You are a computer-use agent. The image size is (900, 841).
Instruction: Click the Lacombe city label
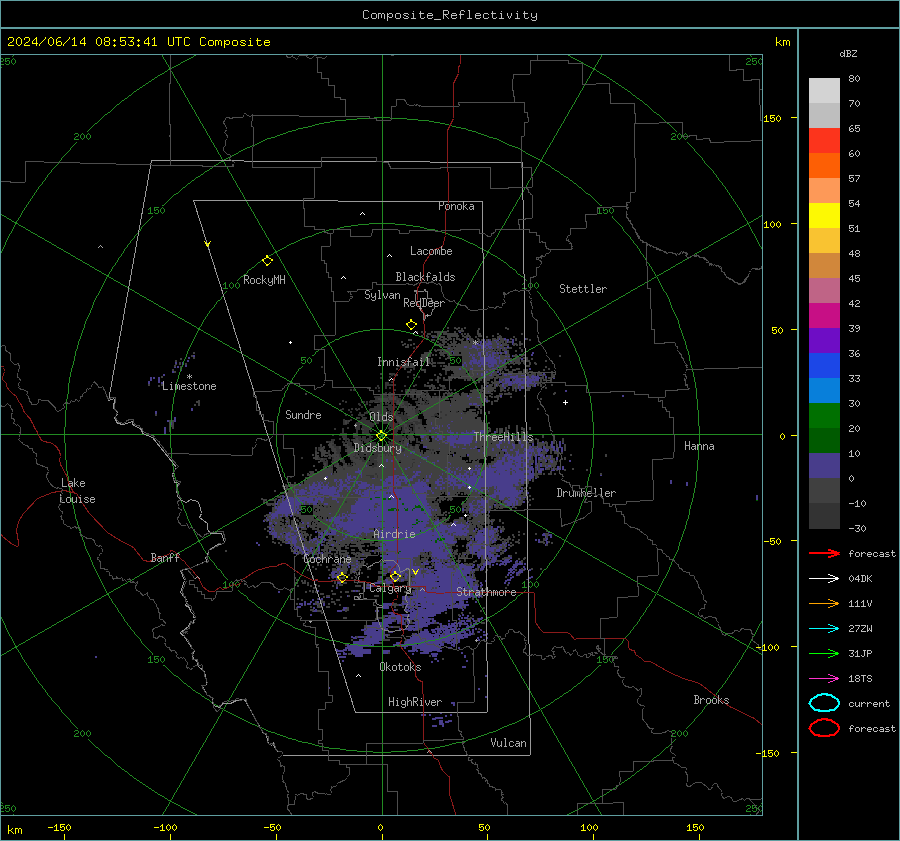click(431, 251)
